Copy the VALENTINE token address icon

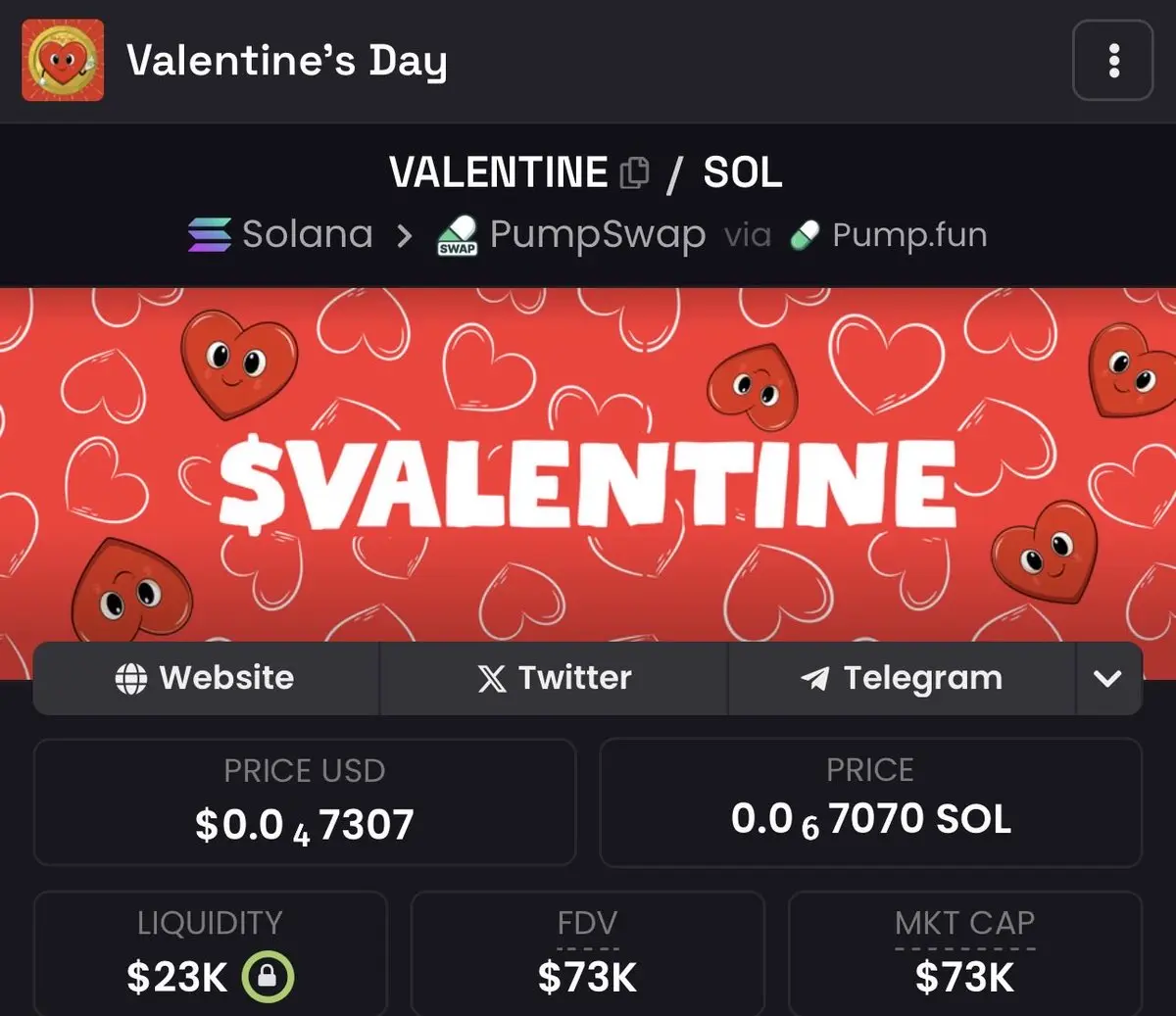(635, 173)
